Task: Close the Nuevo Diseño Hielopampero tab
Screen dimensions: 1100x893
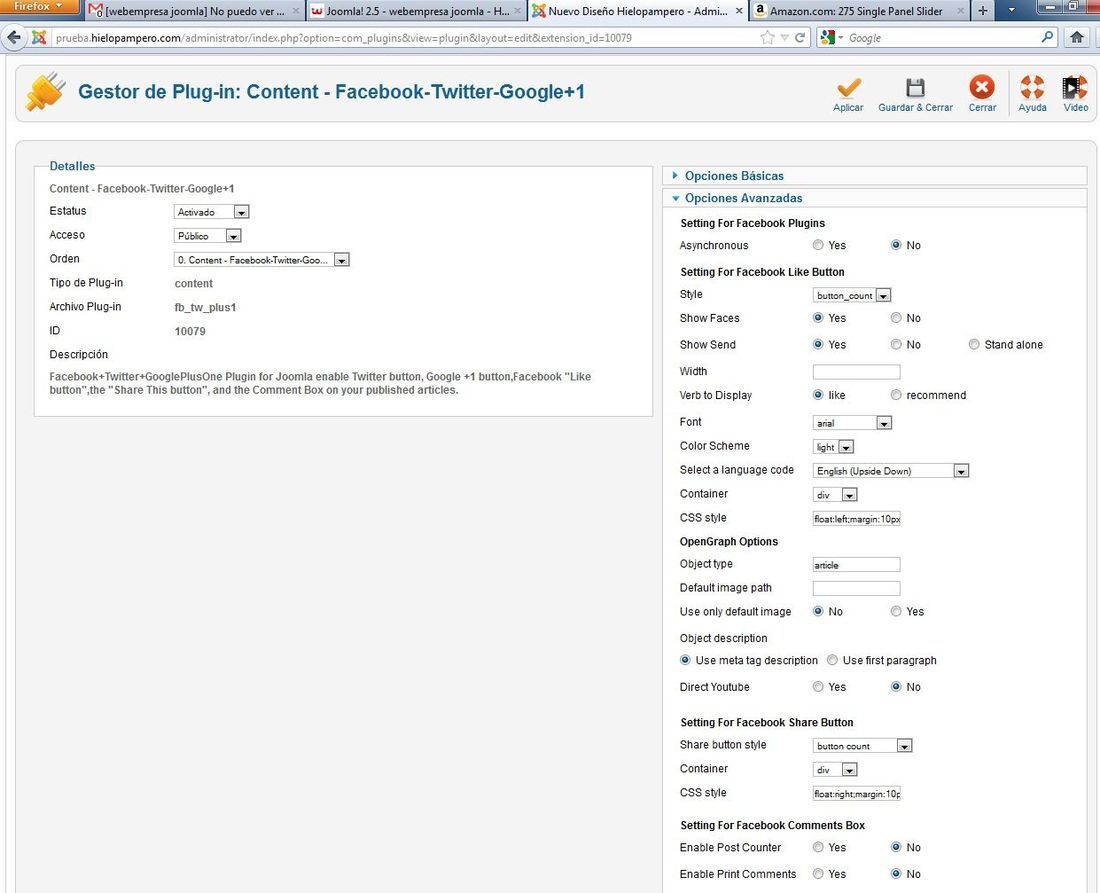Action: (x=739, y=11)
